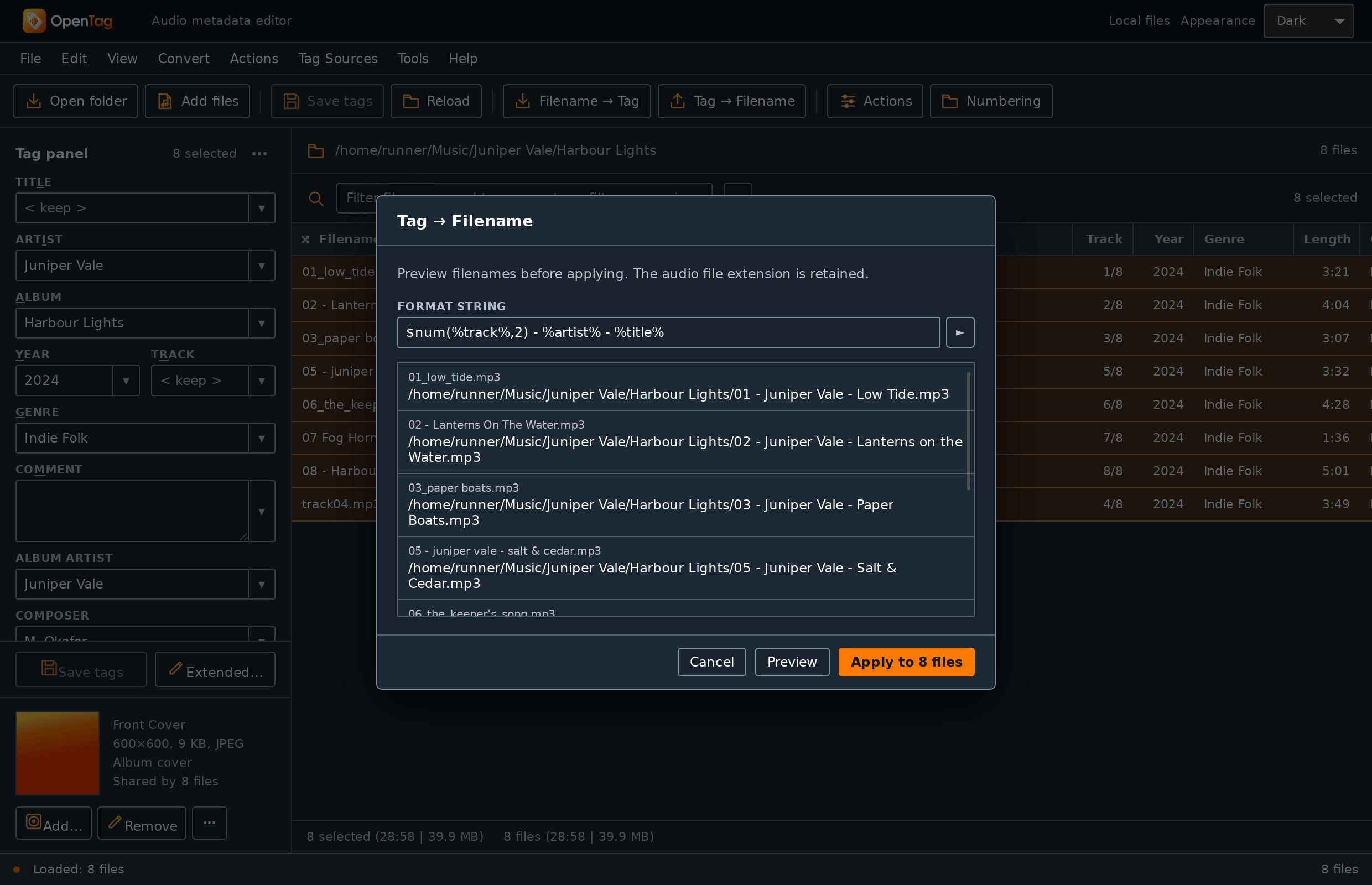Click the Filename → Tag toolbar button
Image resolution: width=1372 pixels, height=885 pixels.
pos(576,101)
